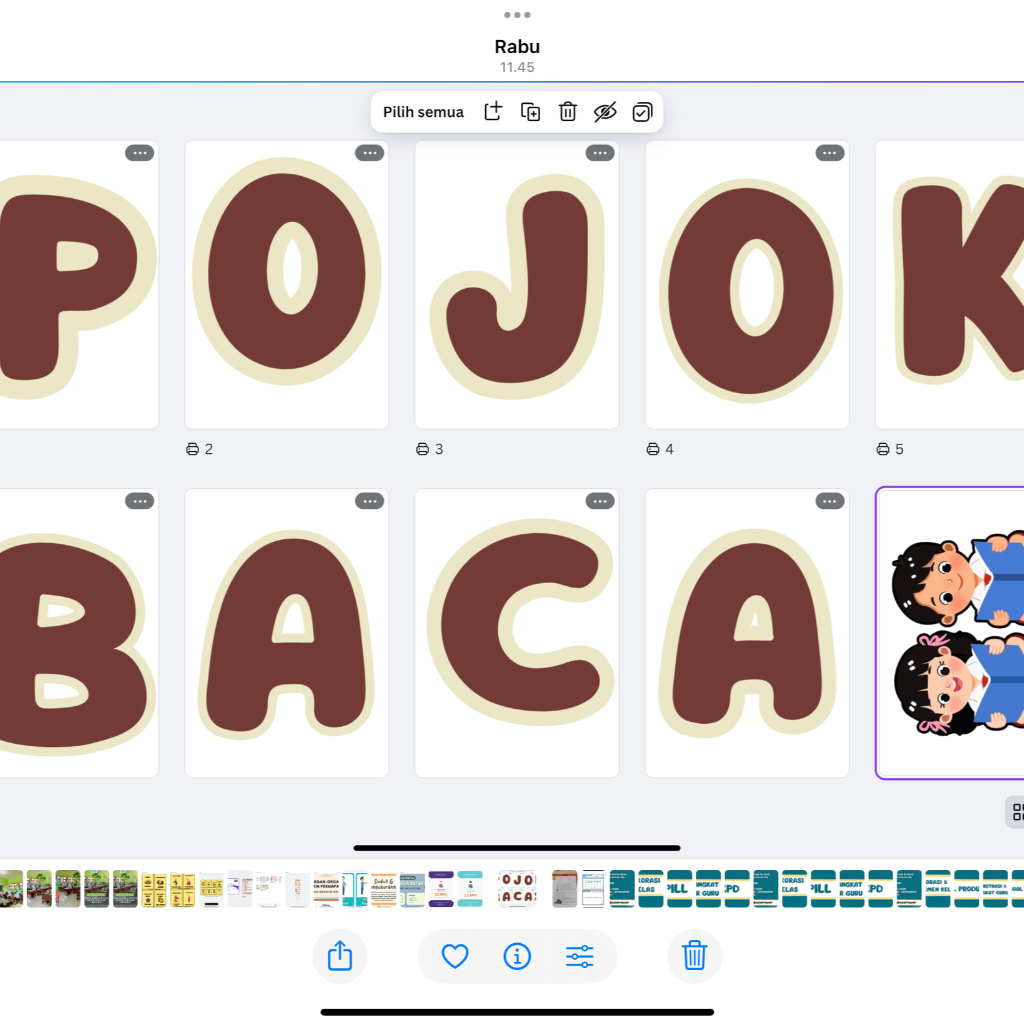Tap the three dots at the top of the screen
1024x1024 pixels.
tap(517, 15)
